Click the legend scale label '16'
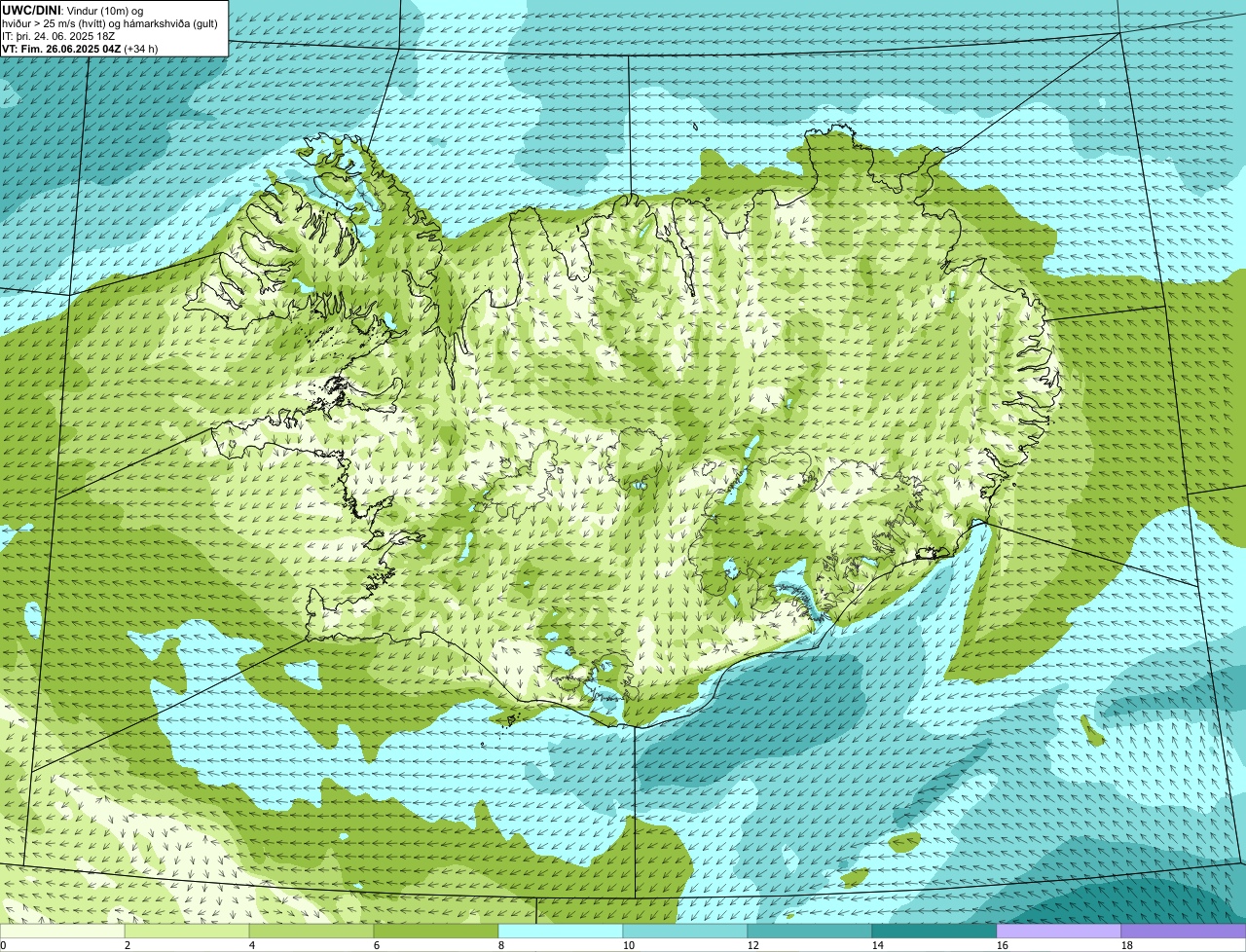Viewport: 1246px width, 952px height. click(x=1003, y=945)
